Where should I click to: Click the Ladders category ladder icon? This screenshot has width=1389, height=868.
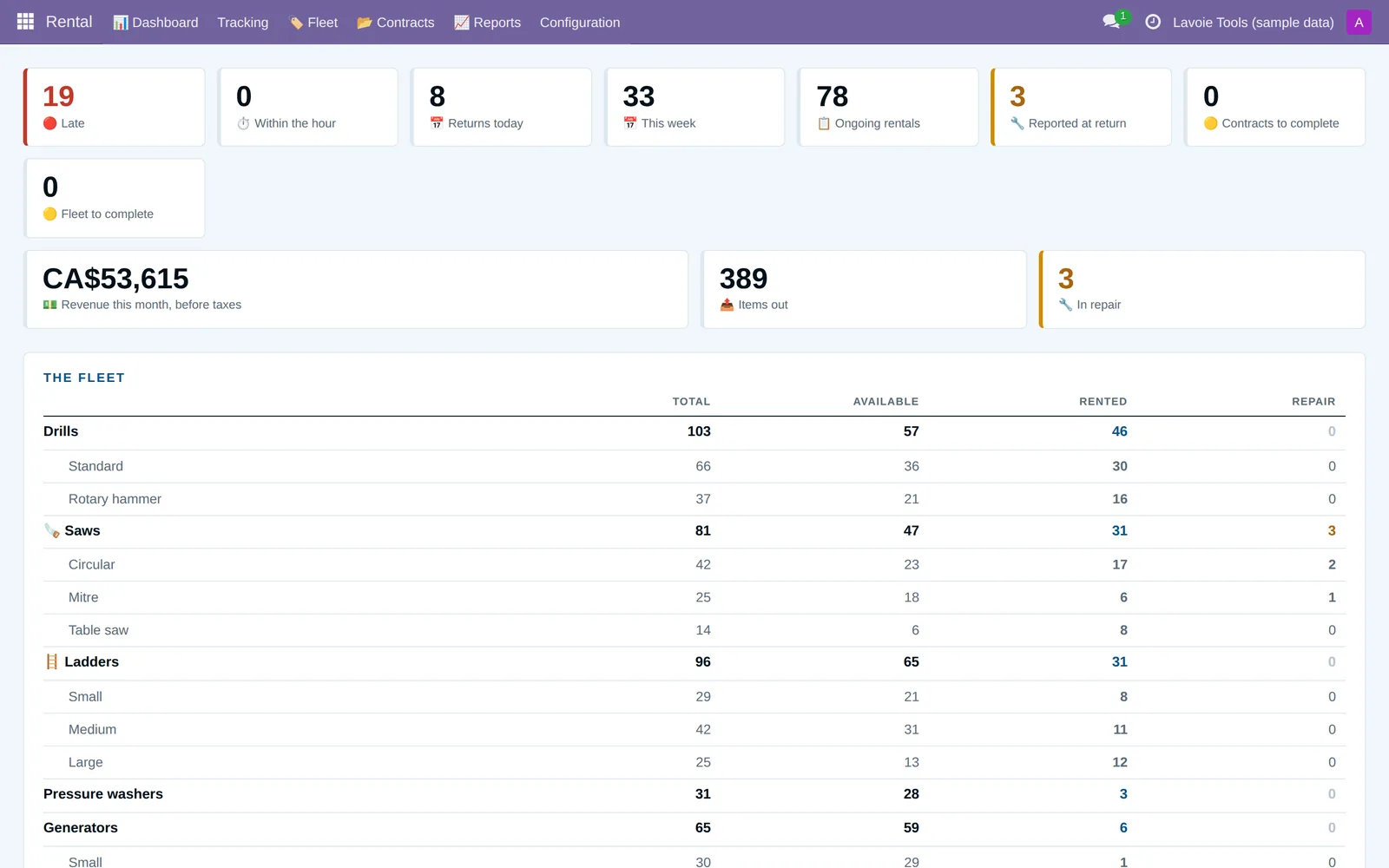(x=52, y=661)
